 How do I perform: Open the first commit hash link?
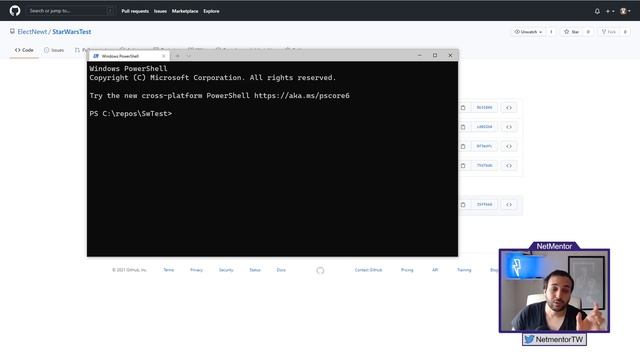[x=484, y=107]
